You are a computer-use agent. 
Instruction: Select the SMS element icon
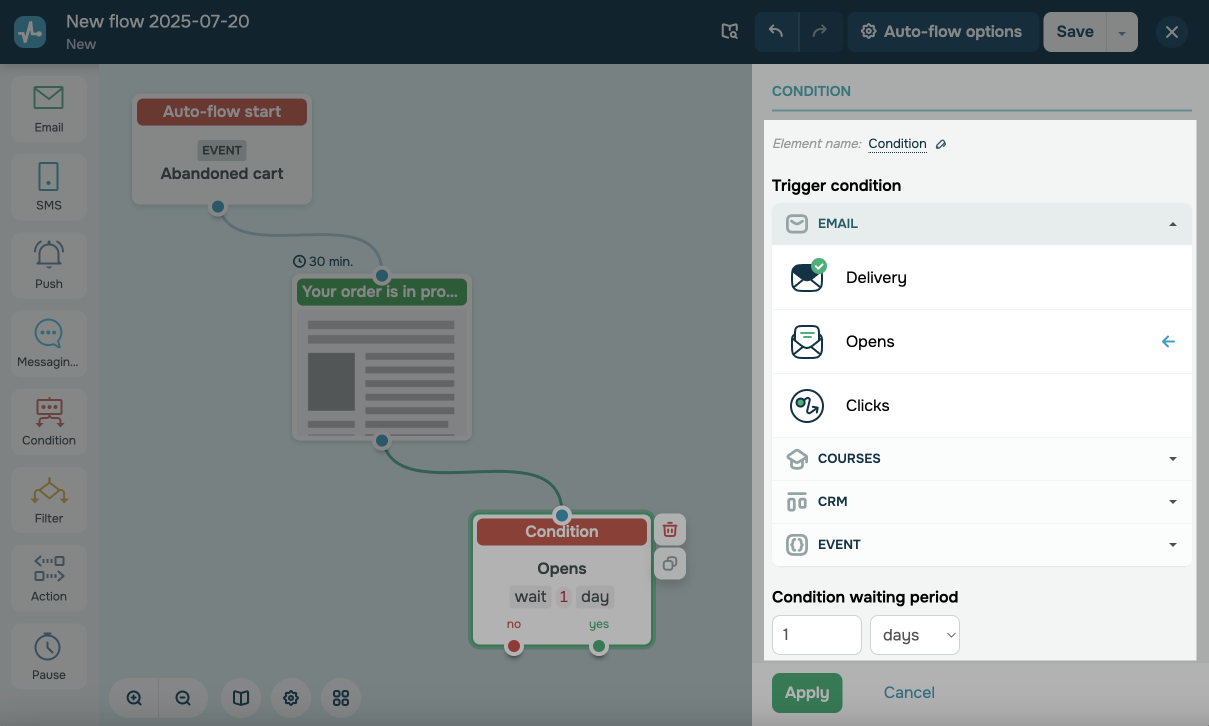[x=48, y=186]
